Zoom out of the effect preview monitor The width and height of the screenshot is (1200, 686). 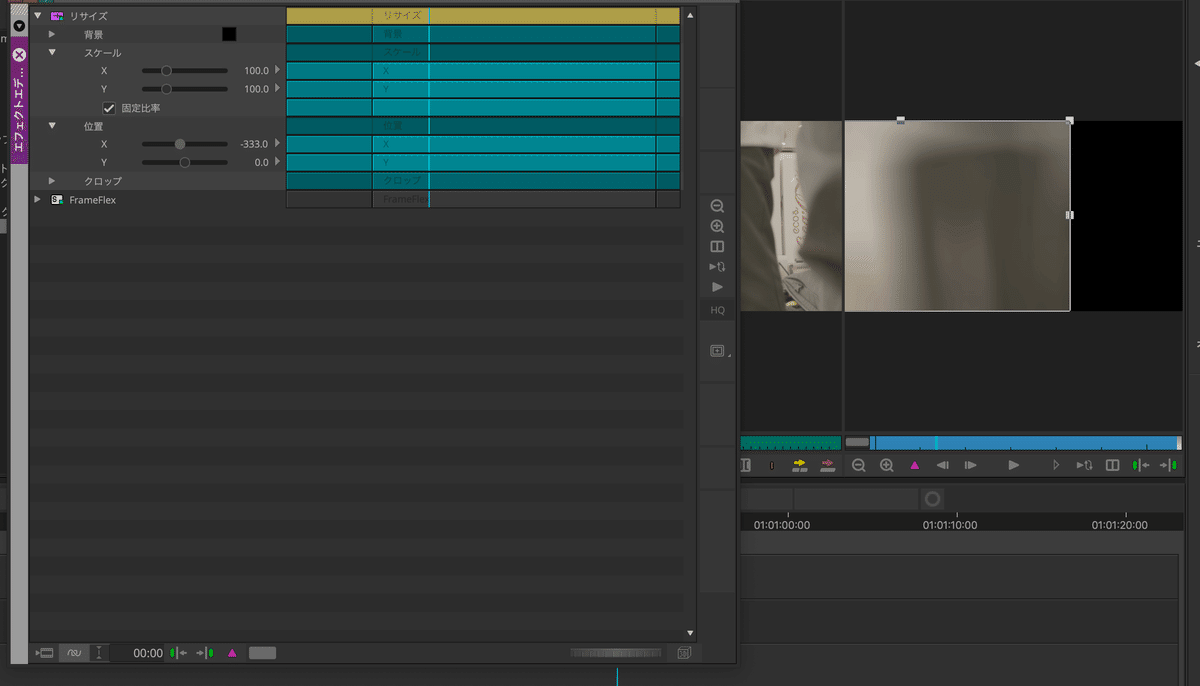(x=717, y=205)
